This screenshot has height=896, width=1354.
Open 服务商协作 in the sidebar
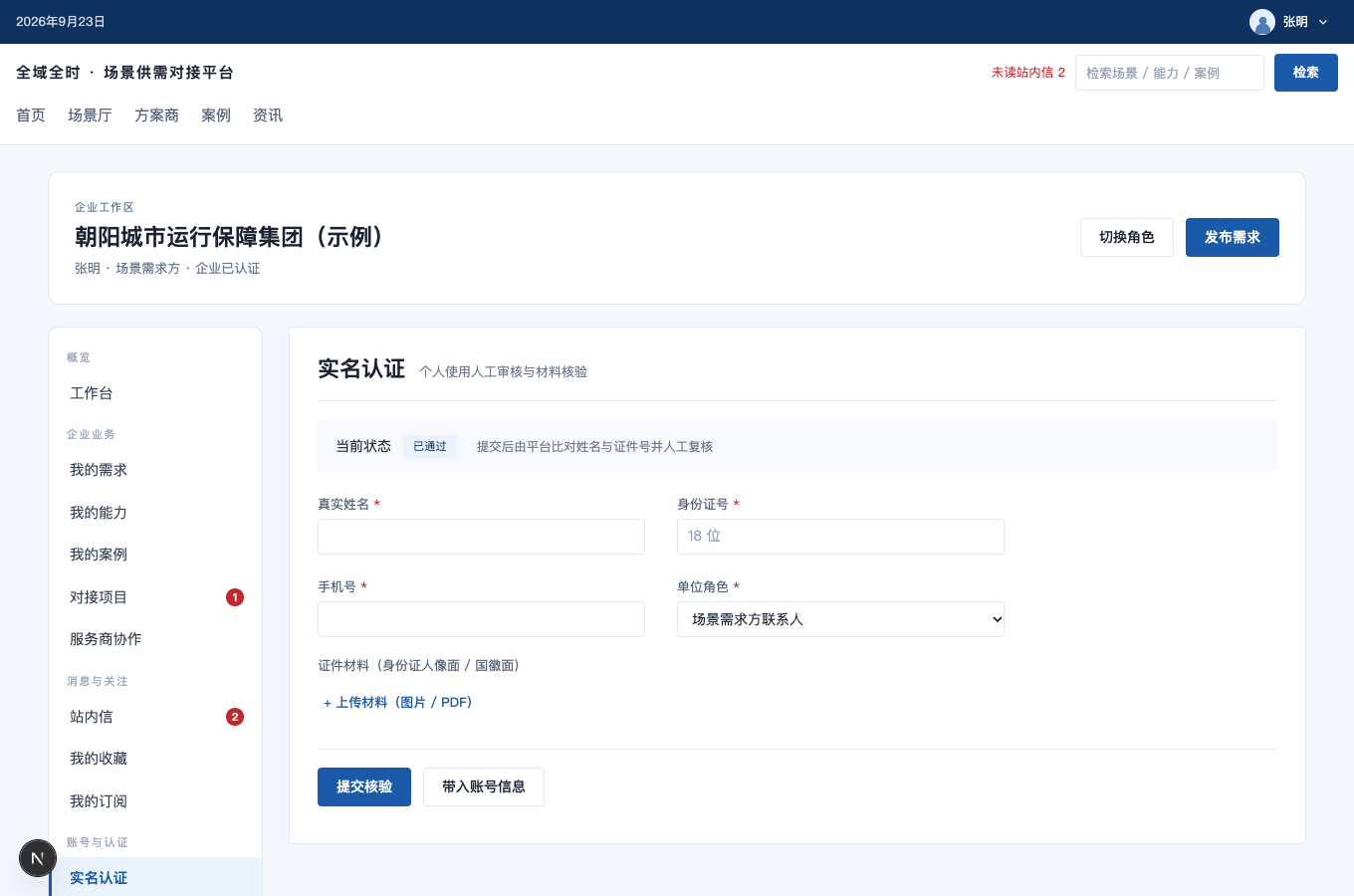pyautogui.click(x=155, y=639)
